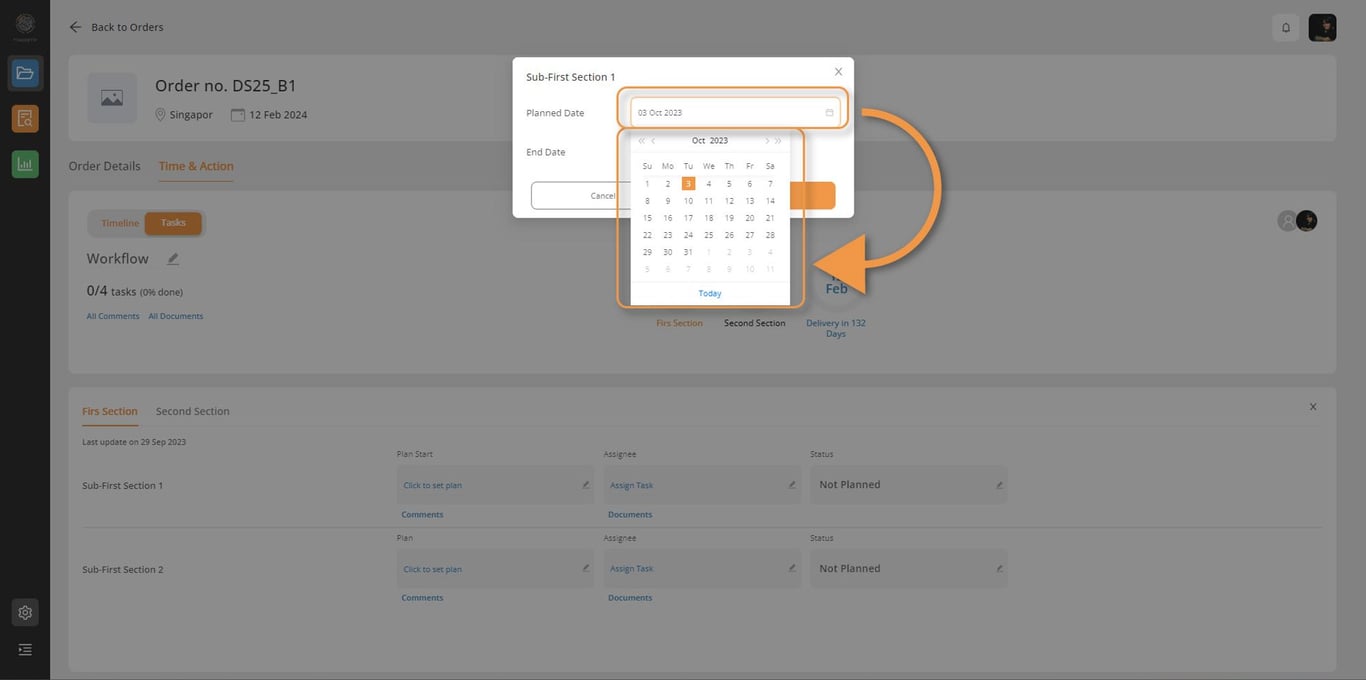This screenshot has height=680, width=1366.
Task: Open Comments for Sub-First Section 2
Action: 422,598
